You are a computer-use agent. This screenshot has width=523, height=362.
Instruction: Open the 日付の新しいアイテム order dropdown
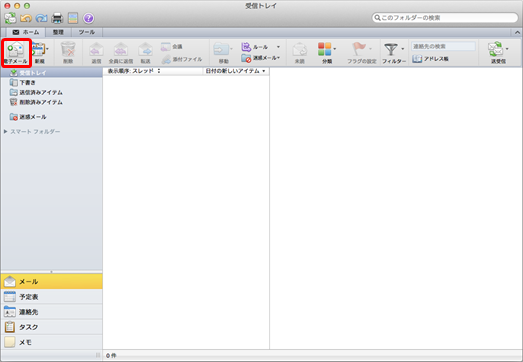click(x=235, y=71)
